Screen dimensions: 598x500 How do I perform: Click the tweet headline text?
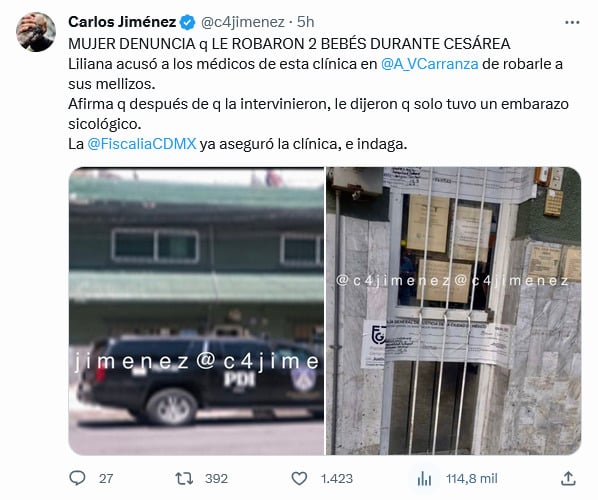click(x=289, y=44)
